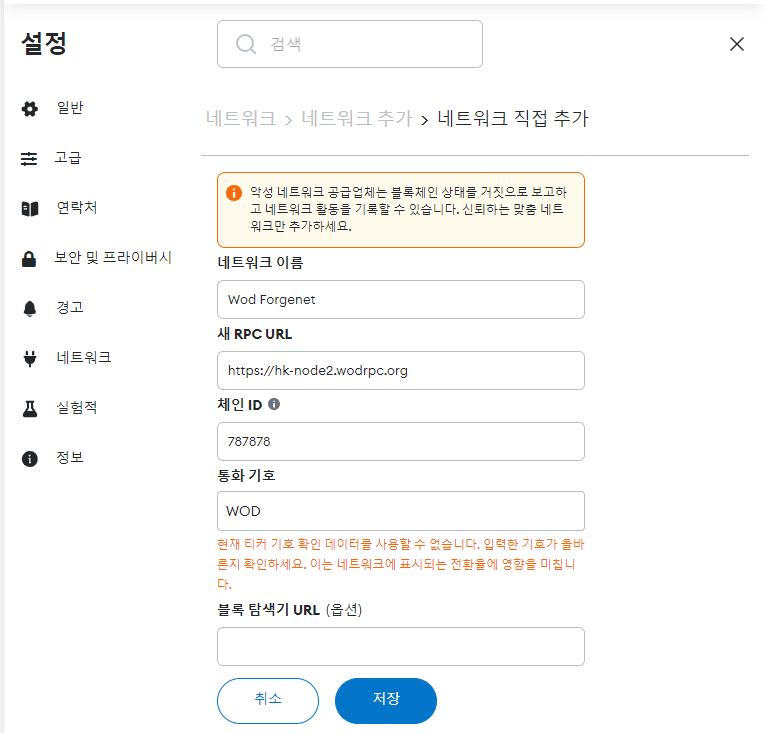764x733 pixels.
Task: Focus the 검색 search field
Action: click(350, 44)
